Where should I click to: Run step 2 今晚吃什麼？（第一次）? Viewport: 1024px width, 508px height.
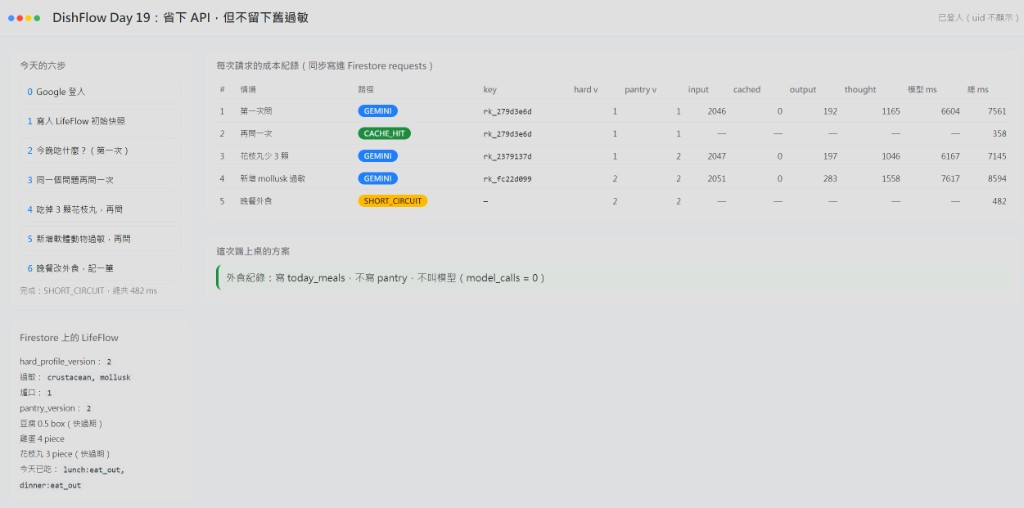(x=100, y=151)
